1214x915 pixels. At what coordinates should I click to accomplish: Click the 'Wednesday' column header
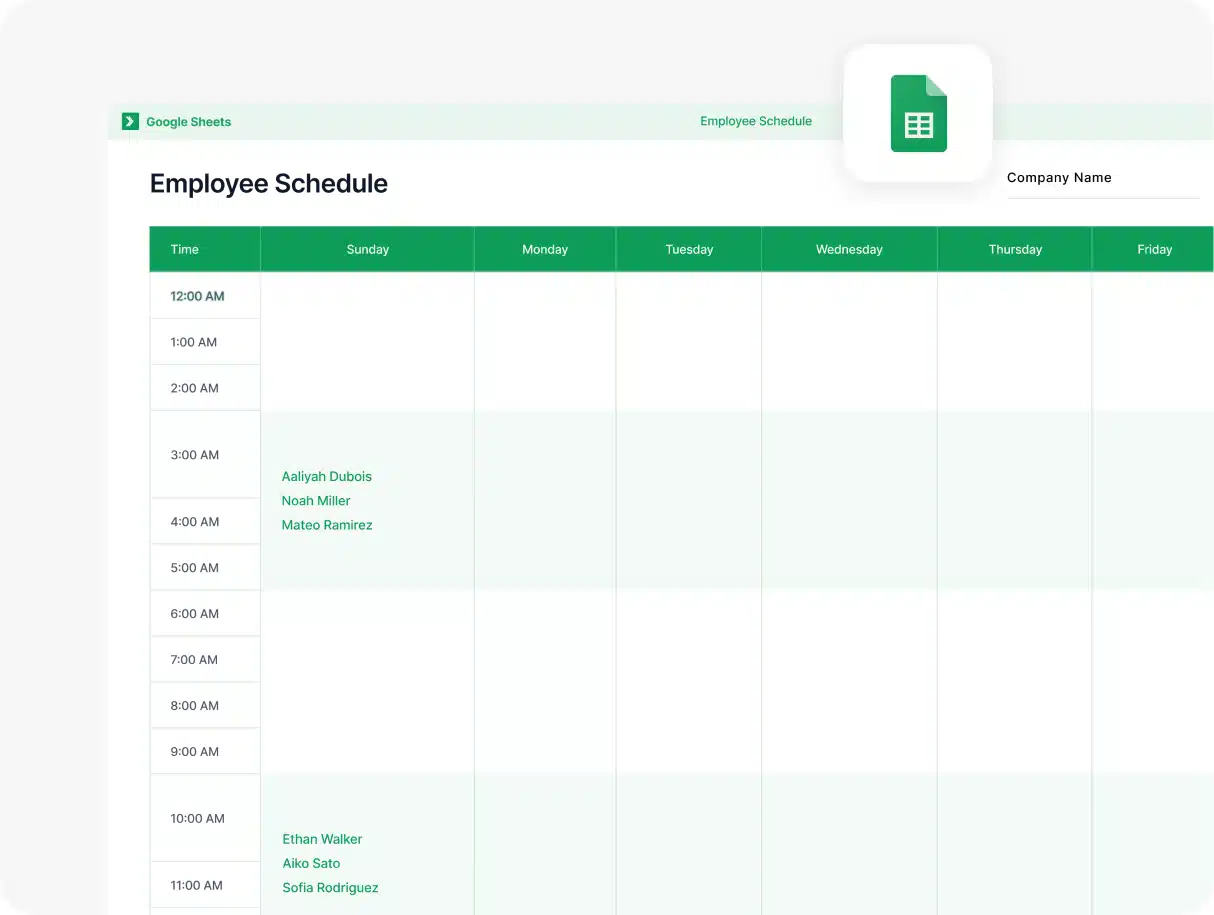pos(848,249)
